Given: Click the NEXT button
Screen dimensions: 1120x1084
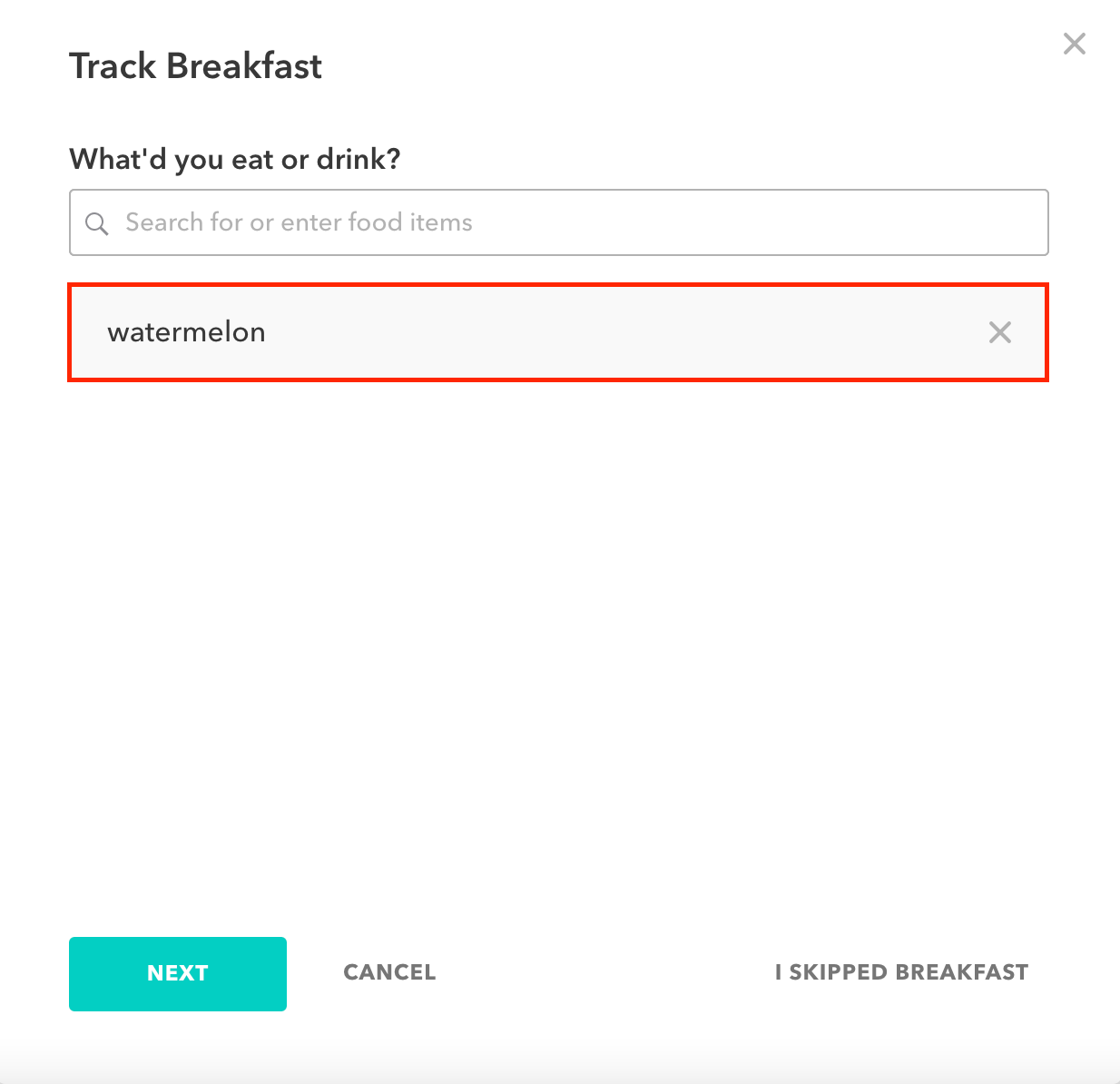Looking at the screenshot, I should tap(178, 974).
